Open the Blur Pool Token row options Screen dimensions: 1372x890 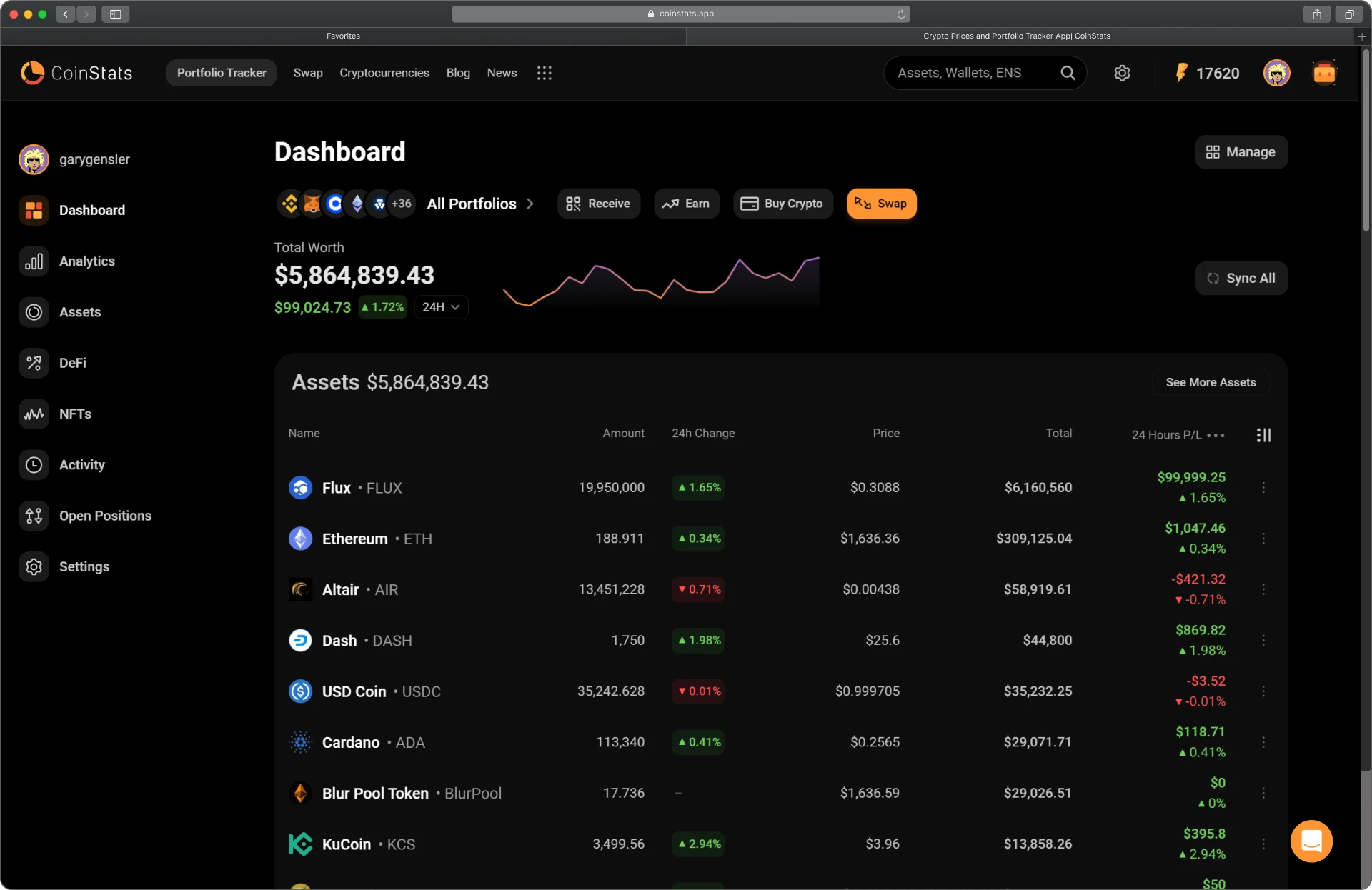coord(1263,793)
